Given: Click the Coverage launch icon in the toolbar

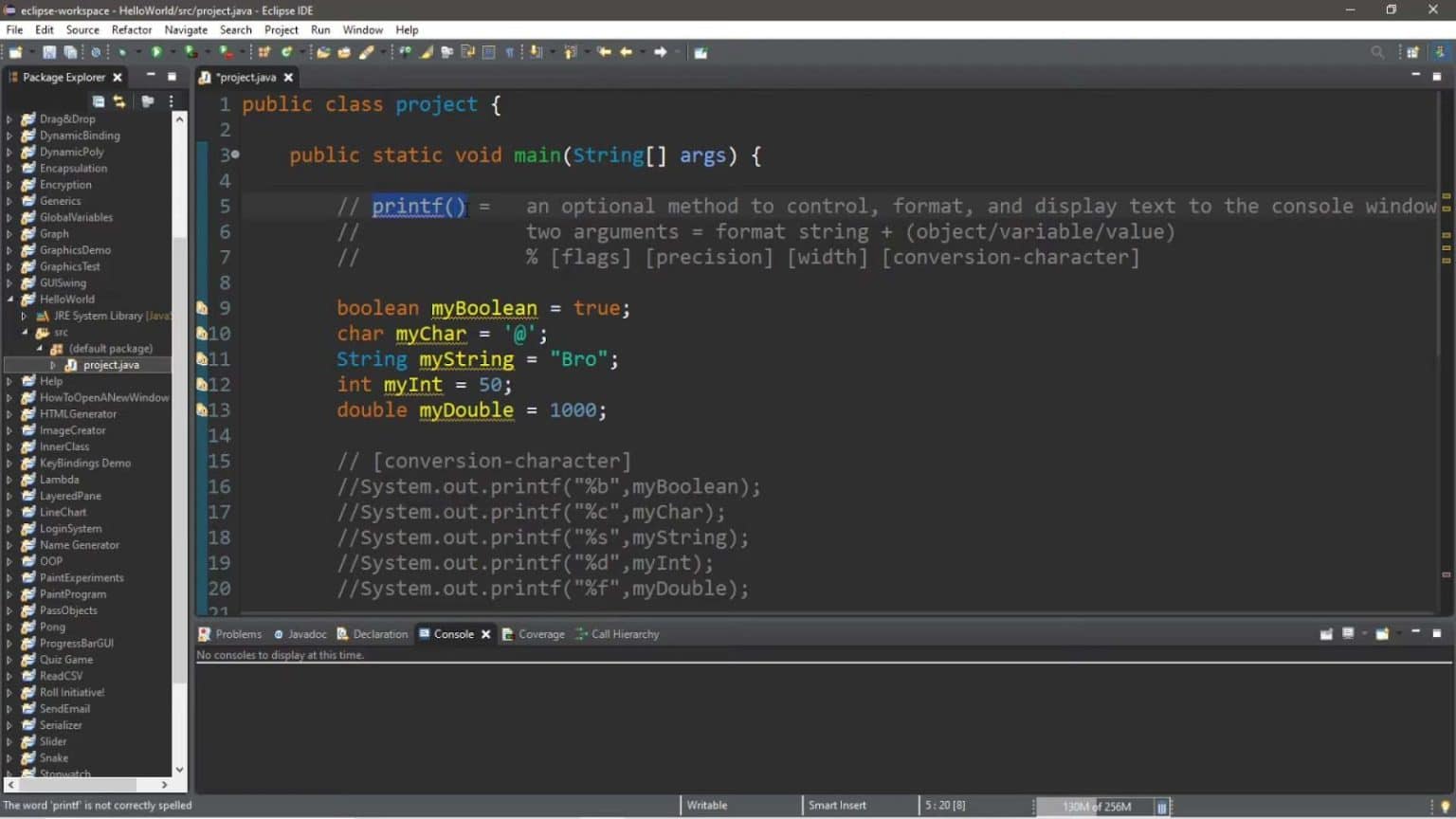Looking at the screenshot, I should (188, 52).
